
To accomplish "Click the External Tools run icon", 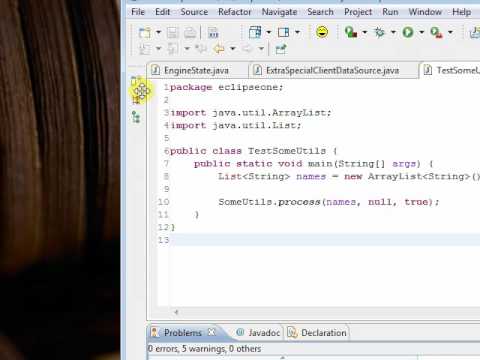I will click(x=437, y=33).
